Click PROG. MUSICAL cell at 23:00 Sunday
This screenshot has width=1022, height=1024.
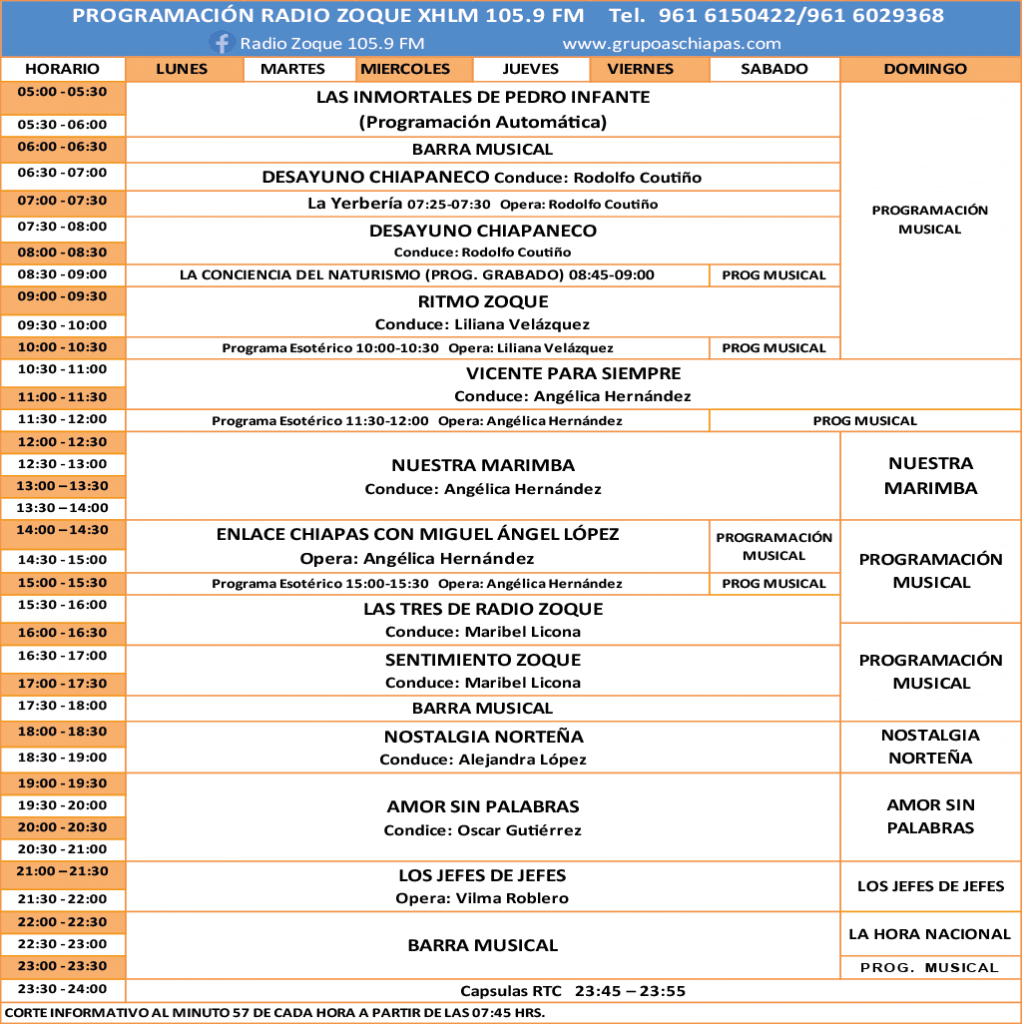(x=930, y=968)
